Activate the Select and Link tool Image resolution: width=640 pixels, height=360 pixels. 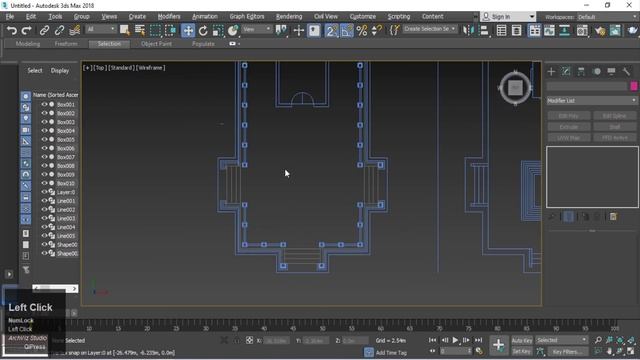(x=44, y=30)
